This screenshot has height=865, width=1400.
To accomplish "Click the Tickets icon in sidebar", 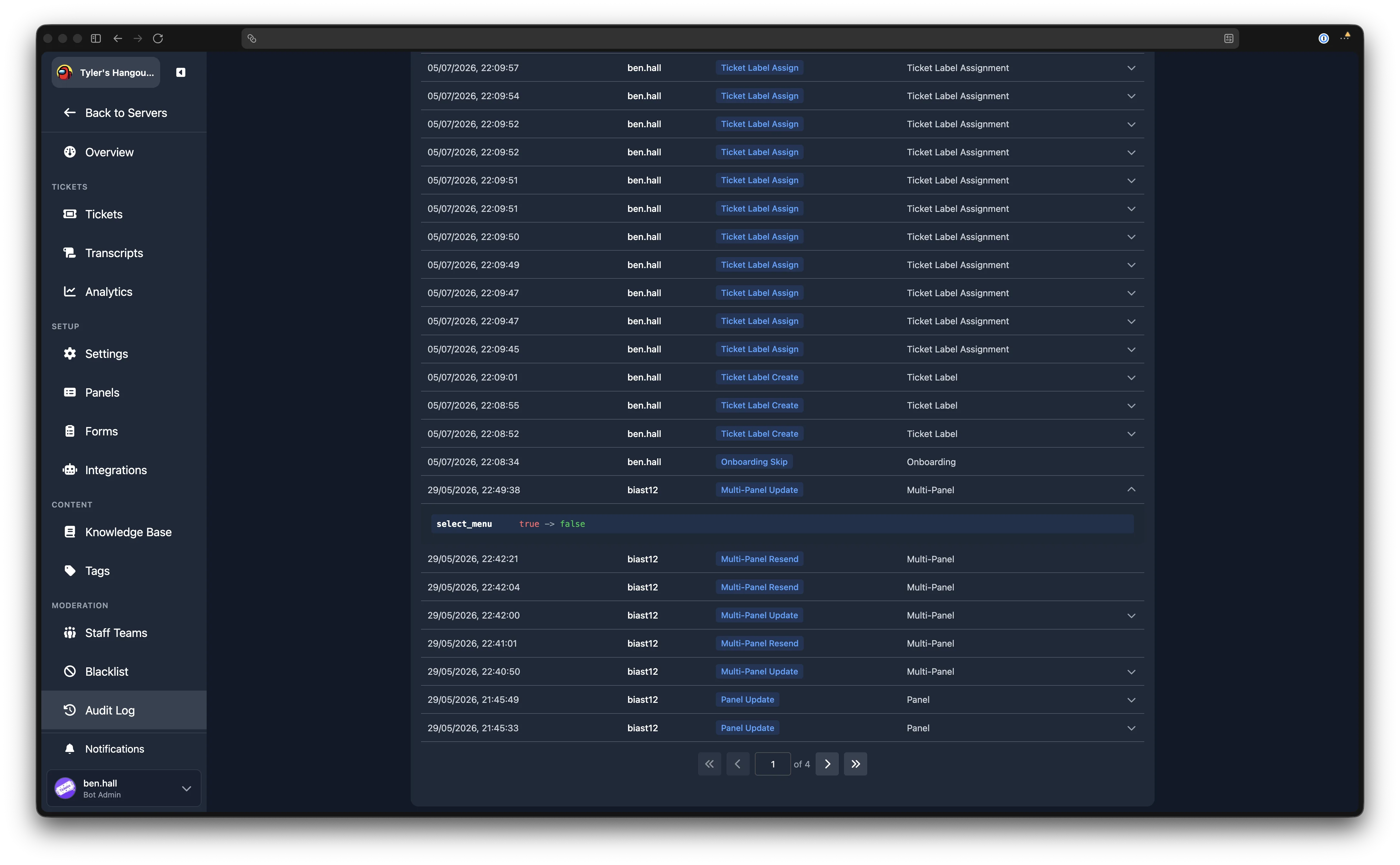I will (70, 214).
